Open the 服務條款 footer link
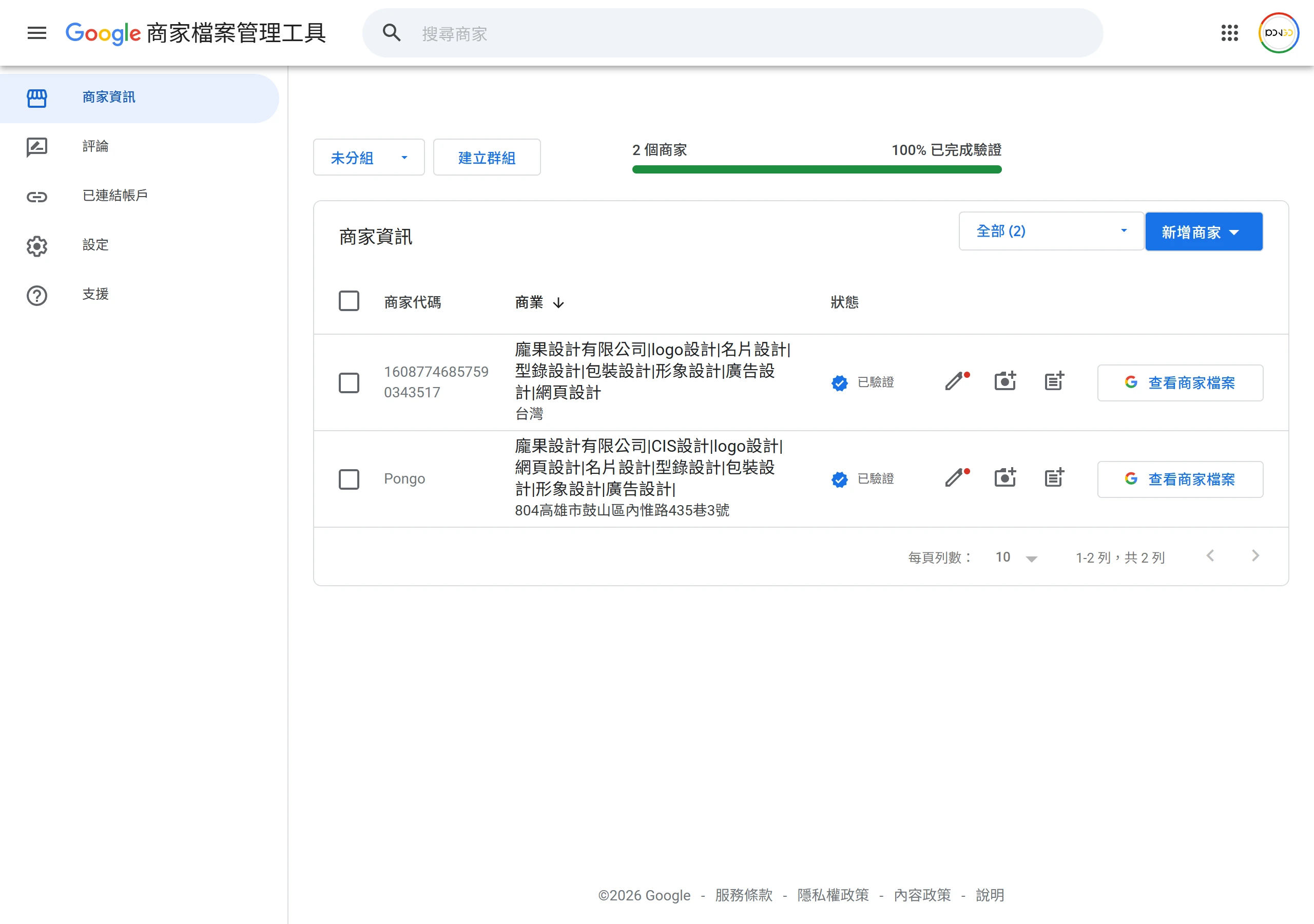 point(743,895)
